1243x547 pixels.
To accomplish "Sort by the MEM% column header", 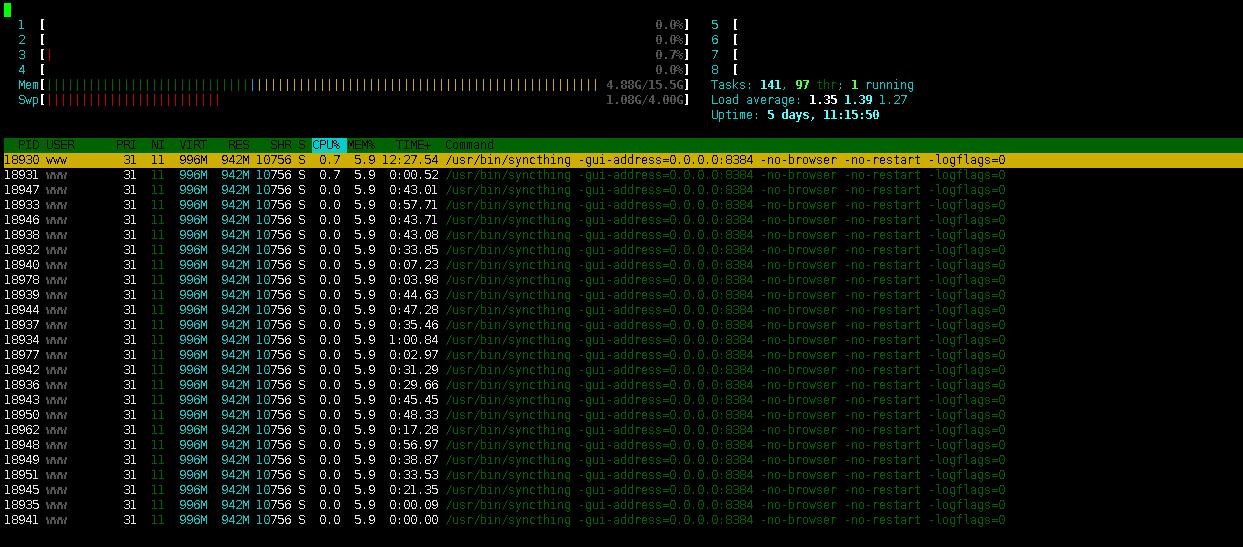I will 361,145.
